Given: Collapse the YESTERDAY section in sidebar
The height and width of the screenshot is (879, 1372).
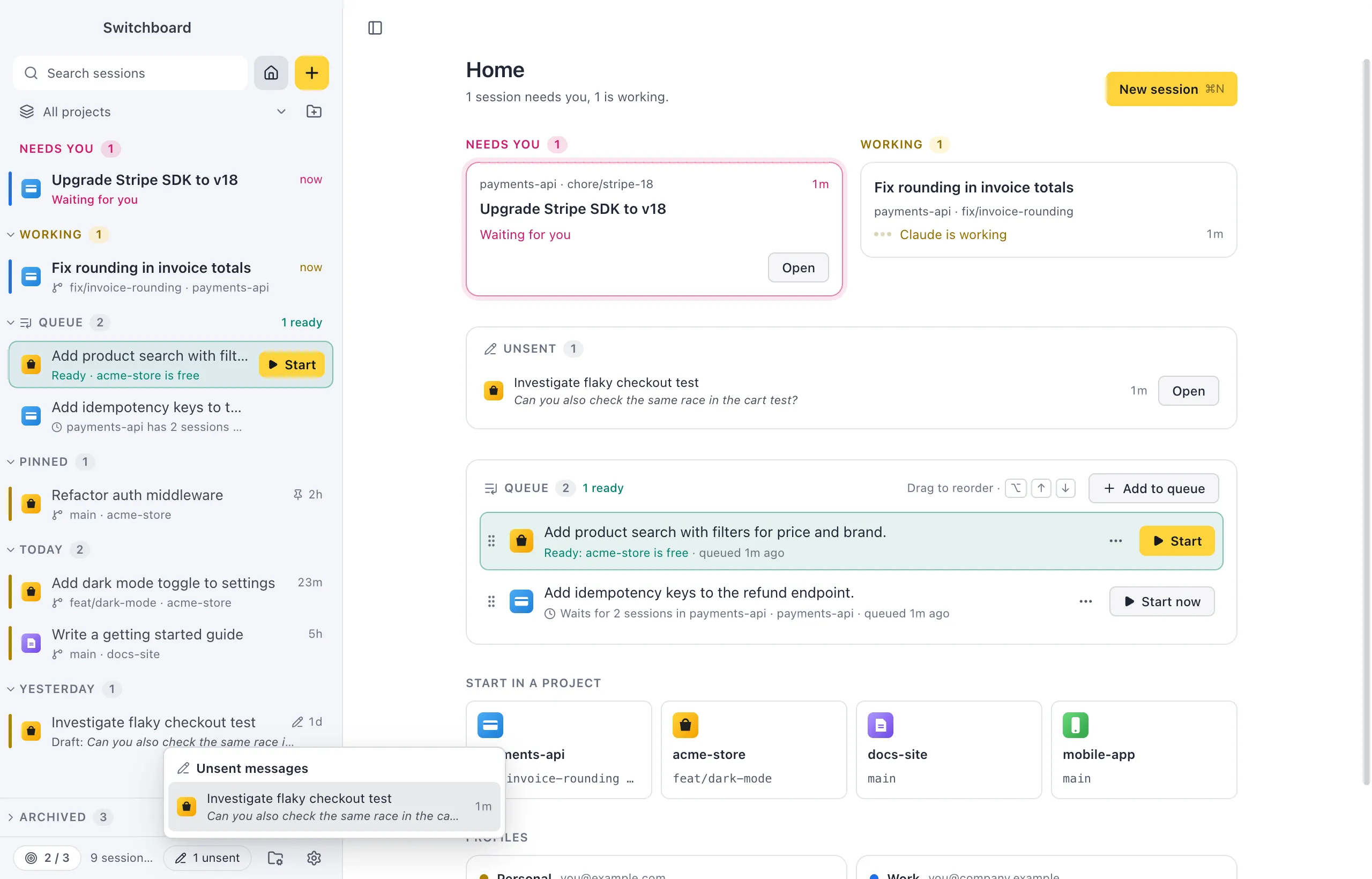Looking at the screenshot, I should pyautogui.click(x=10, y=689).
